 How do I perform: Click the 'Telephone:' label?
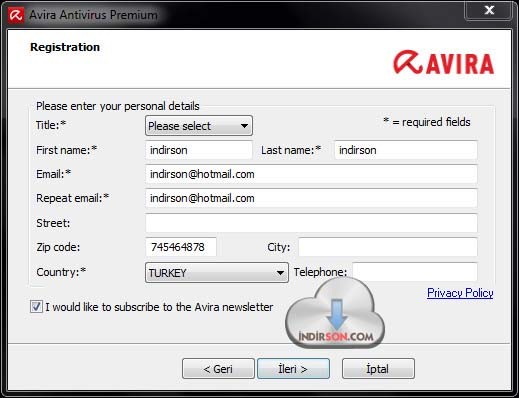pyautogui.click(x=320, y=272)
